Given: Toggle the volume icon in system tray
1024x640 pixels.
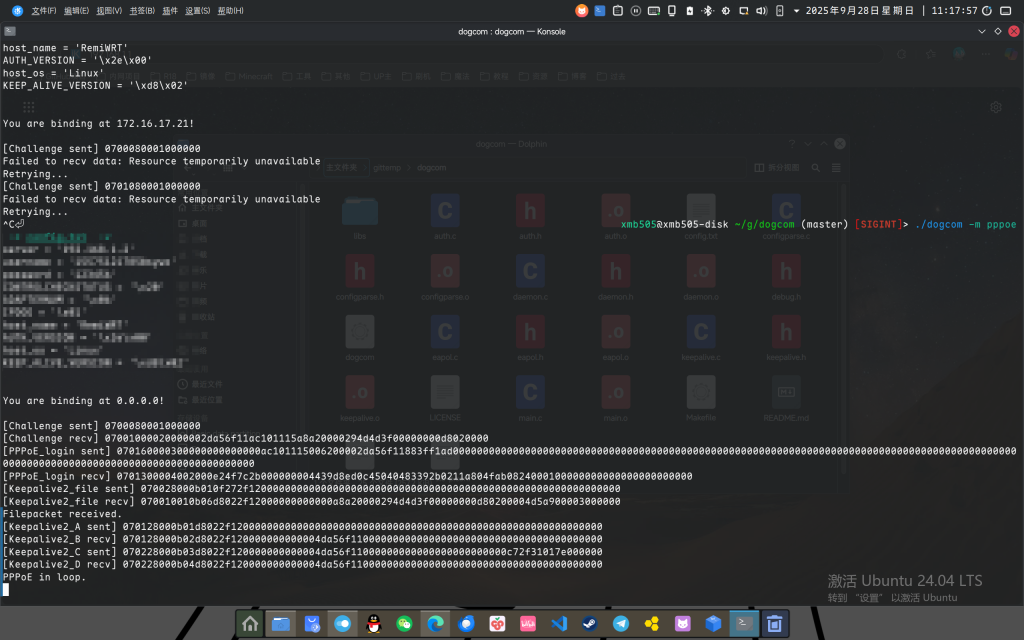Looking at the screenshot, I should [x=761, y=11].
